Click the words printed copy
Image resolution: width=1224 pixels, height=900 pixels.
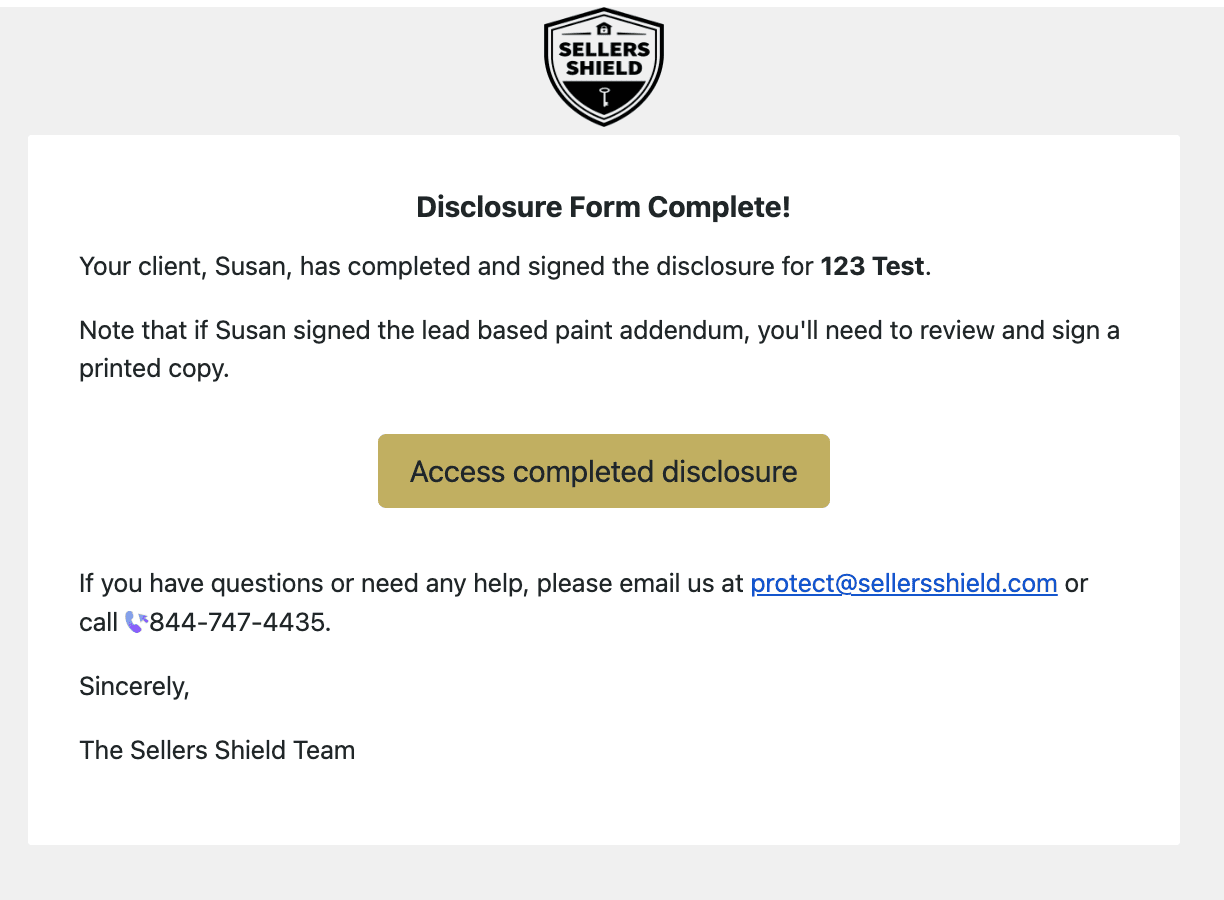point(153,368)
